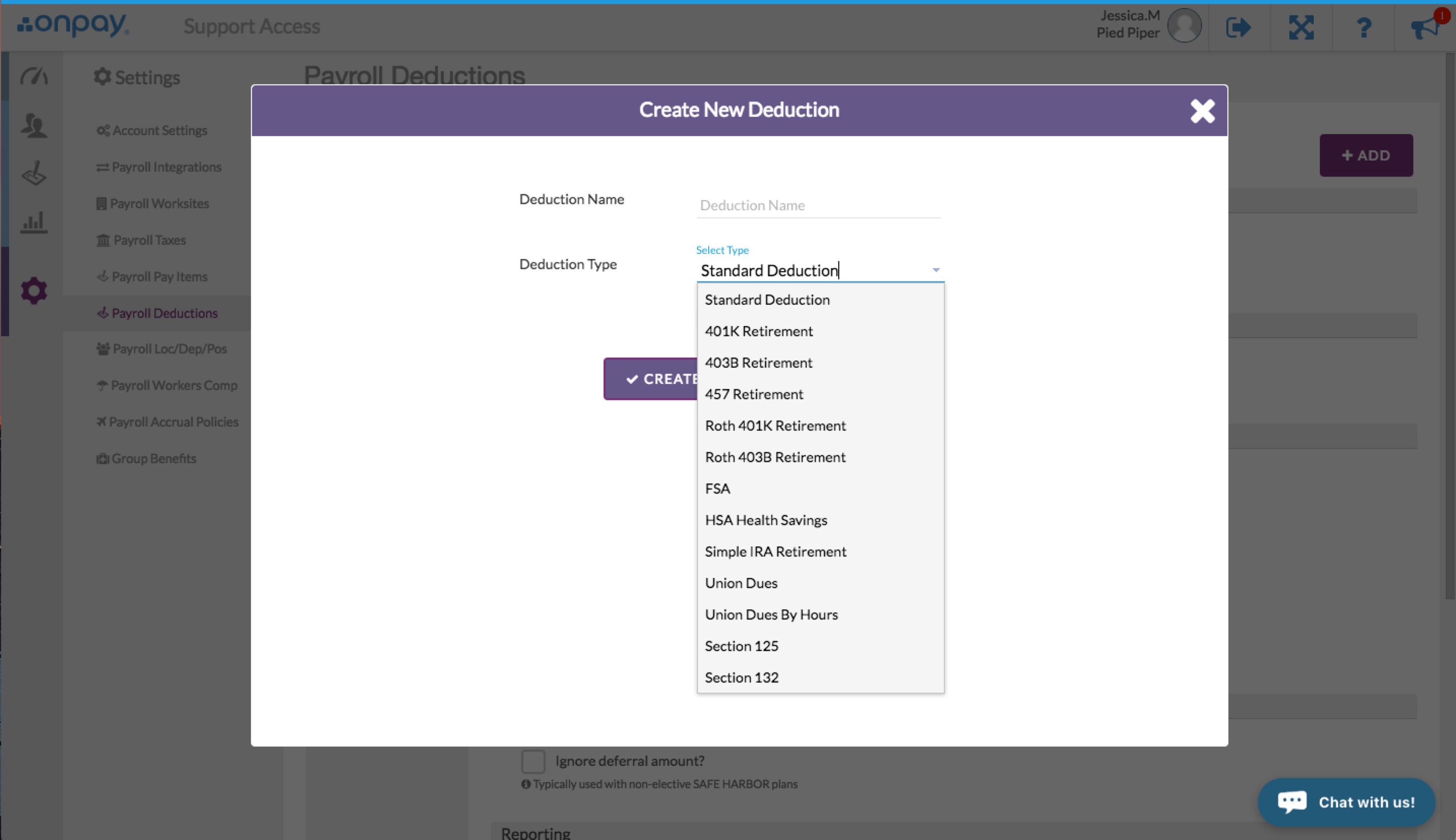The width and height of the screenshot is (1456, 840).
Task: Click the OnPay logo
Action: [73, 24]
